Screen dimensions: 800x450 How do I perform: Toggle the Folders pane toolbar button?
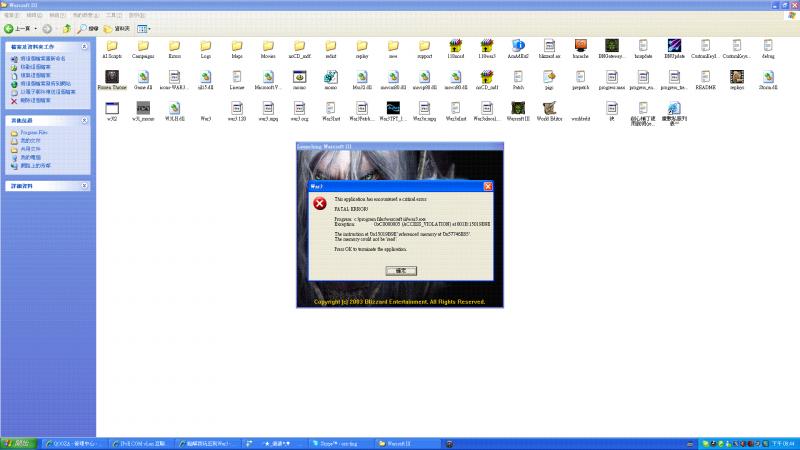117,29
